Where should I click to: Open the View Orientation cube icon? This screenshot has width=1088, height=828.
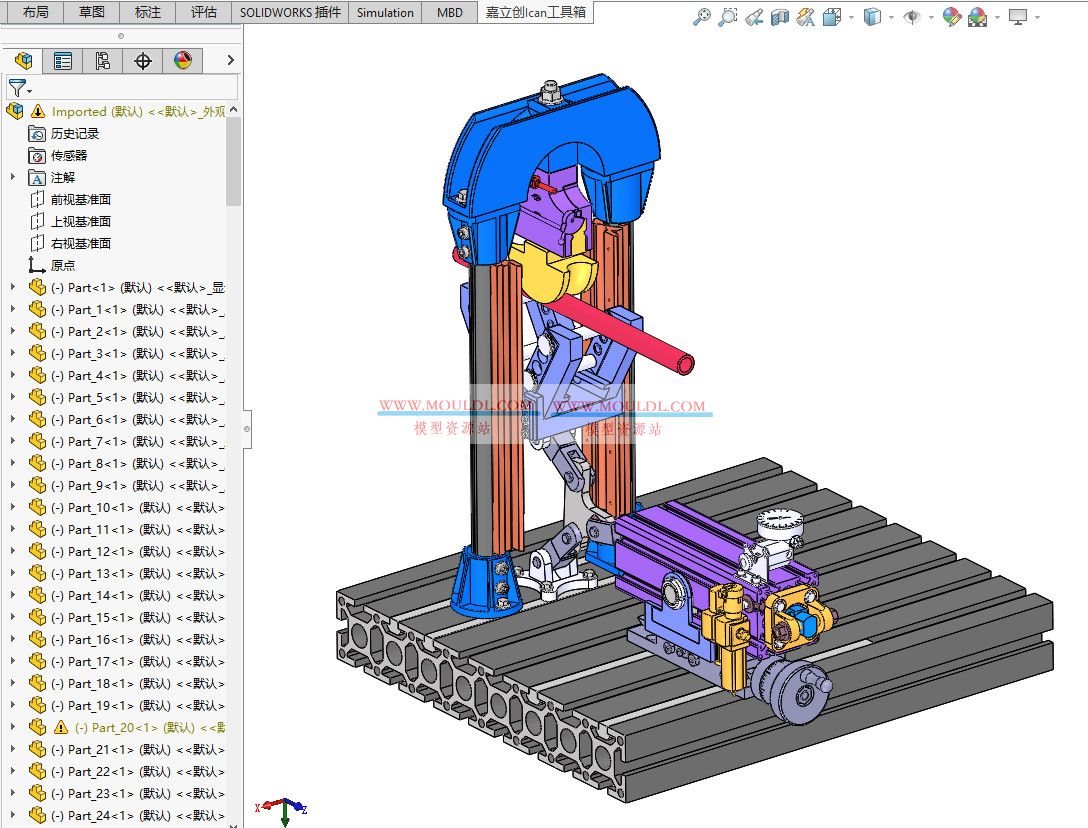pyautogui.click(x=833, y=16)
